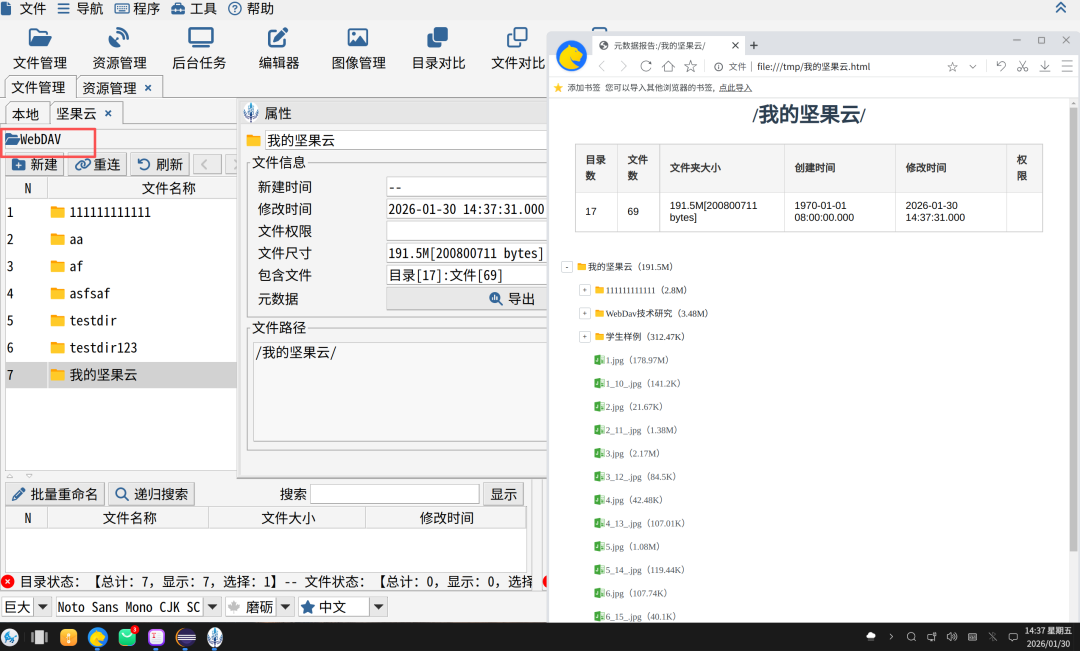This screenshot has width=1080, height=651.
Task: Open the 工具 menu
Action: (194, 8)
